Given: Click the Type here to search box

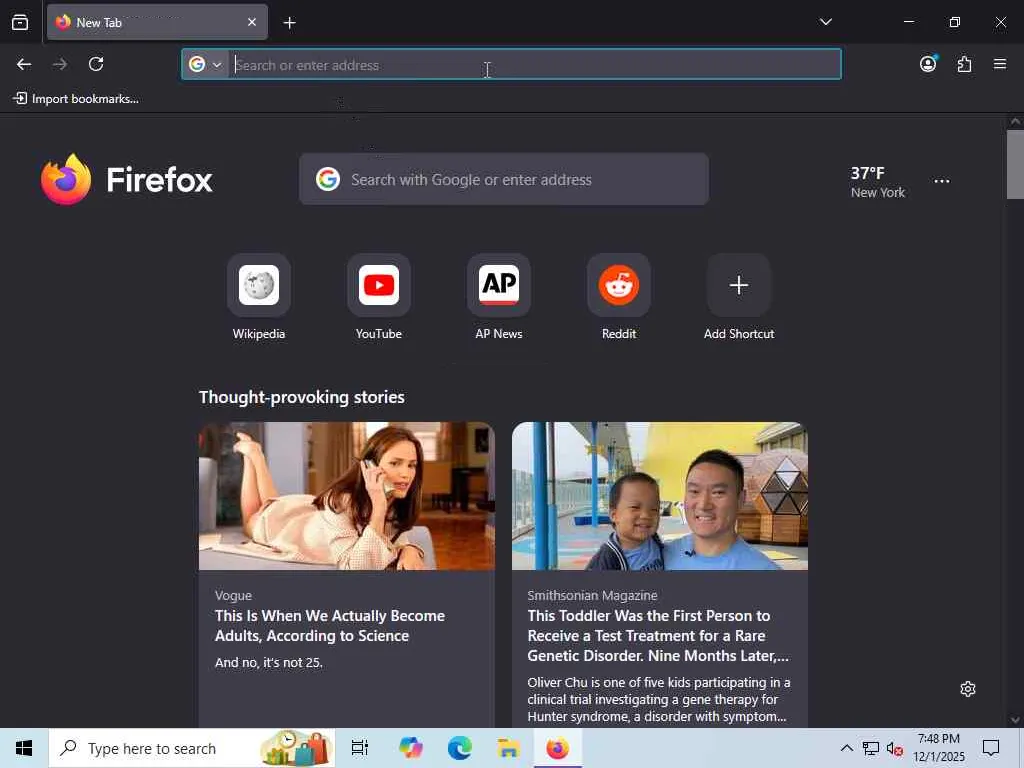Looking at the screenshot, I should 192,748.
